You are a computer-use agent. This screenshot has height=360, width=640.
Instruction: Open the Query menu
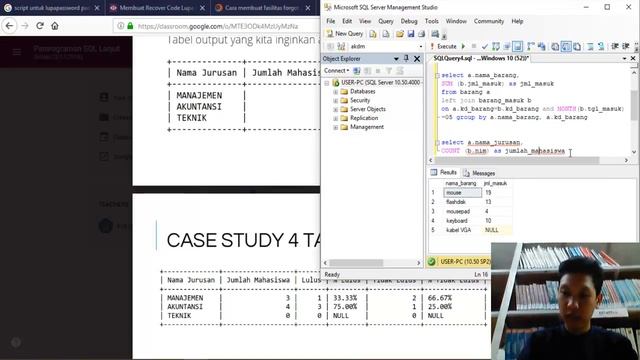(386, 21)
